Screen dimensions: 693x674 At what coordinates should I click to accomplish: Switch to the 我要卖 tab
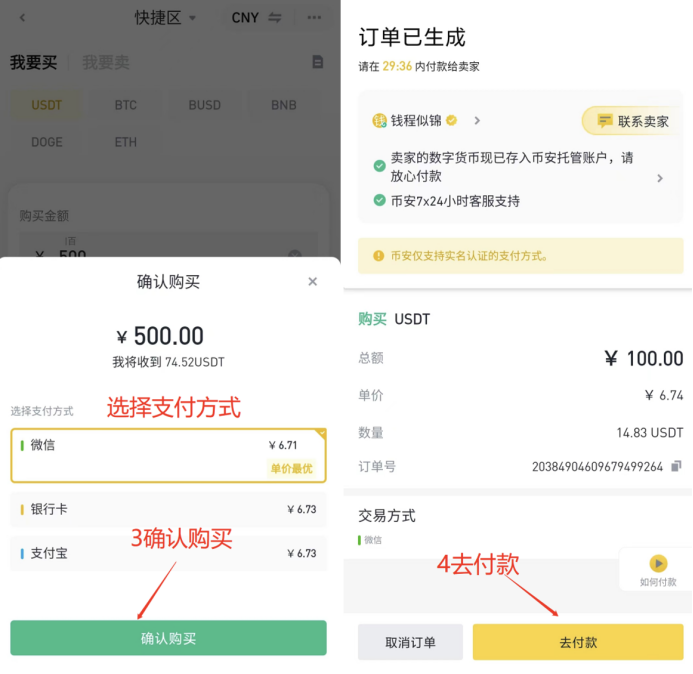(x=106, y=62)
